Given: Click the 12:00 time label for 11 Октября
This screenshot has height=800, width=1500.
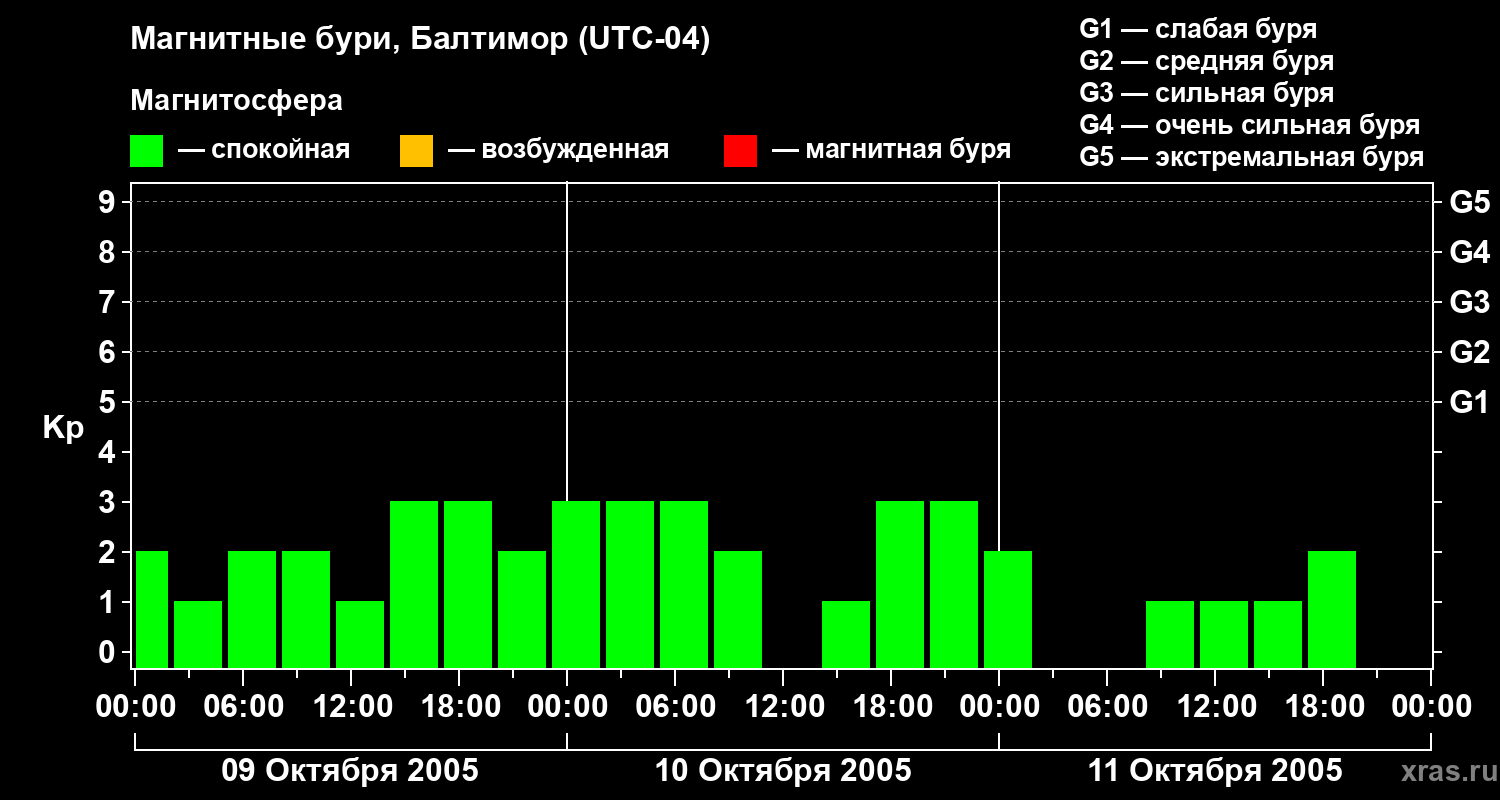Looking at the screenshot, I should [x=1215, y=707].
